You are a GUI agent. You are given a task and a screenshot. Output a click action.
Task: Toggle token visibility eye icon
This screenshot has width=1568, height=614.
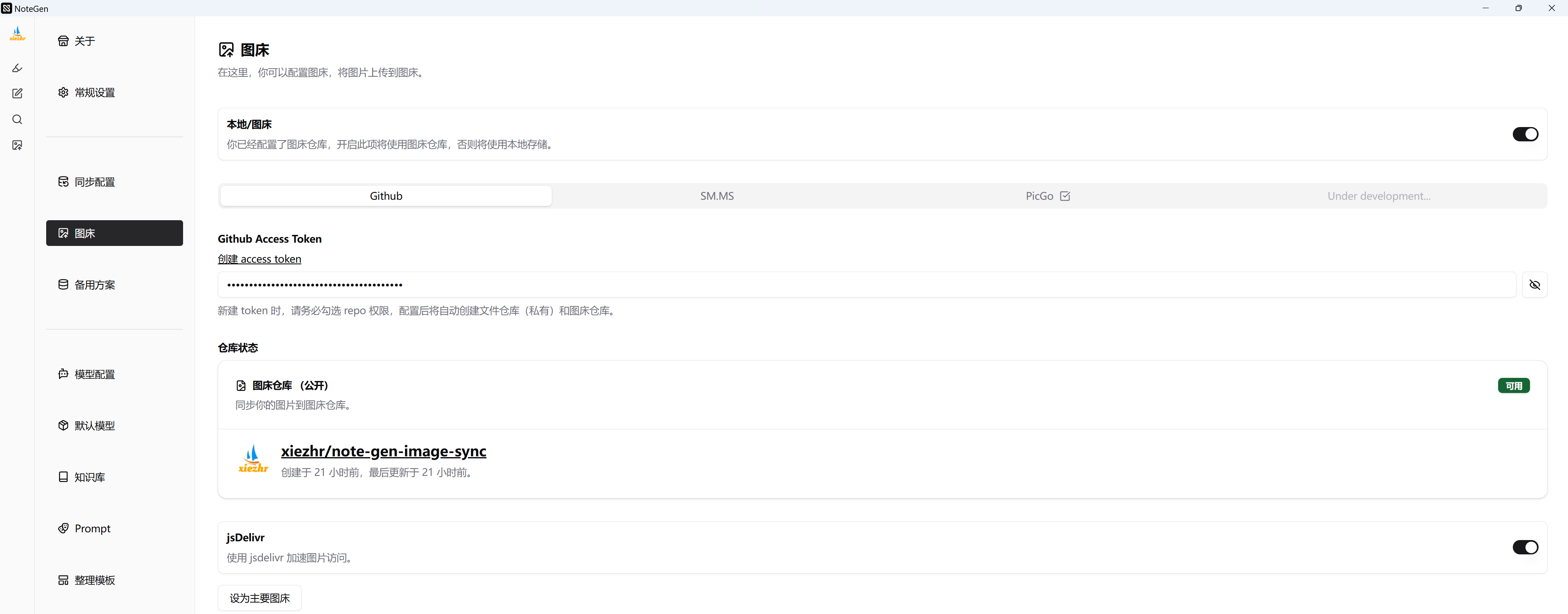(x=1534, y=285)
